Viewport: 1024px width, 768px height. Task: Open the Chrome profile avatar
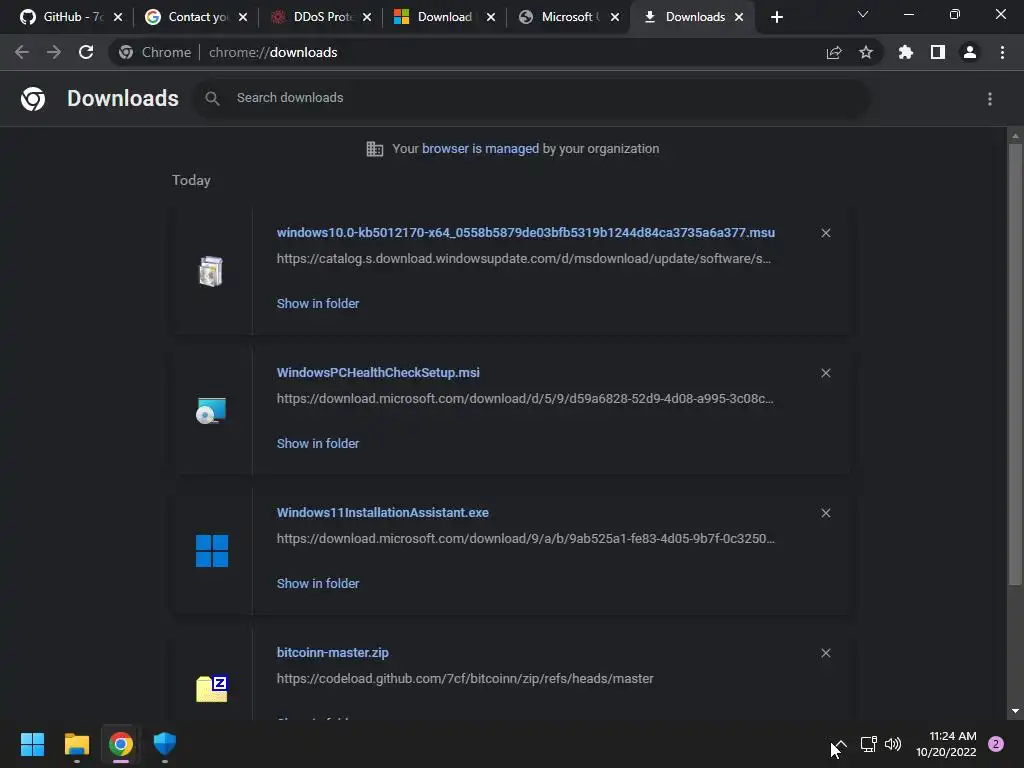tap(970, 52)
